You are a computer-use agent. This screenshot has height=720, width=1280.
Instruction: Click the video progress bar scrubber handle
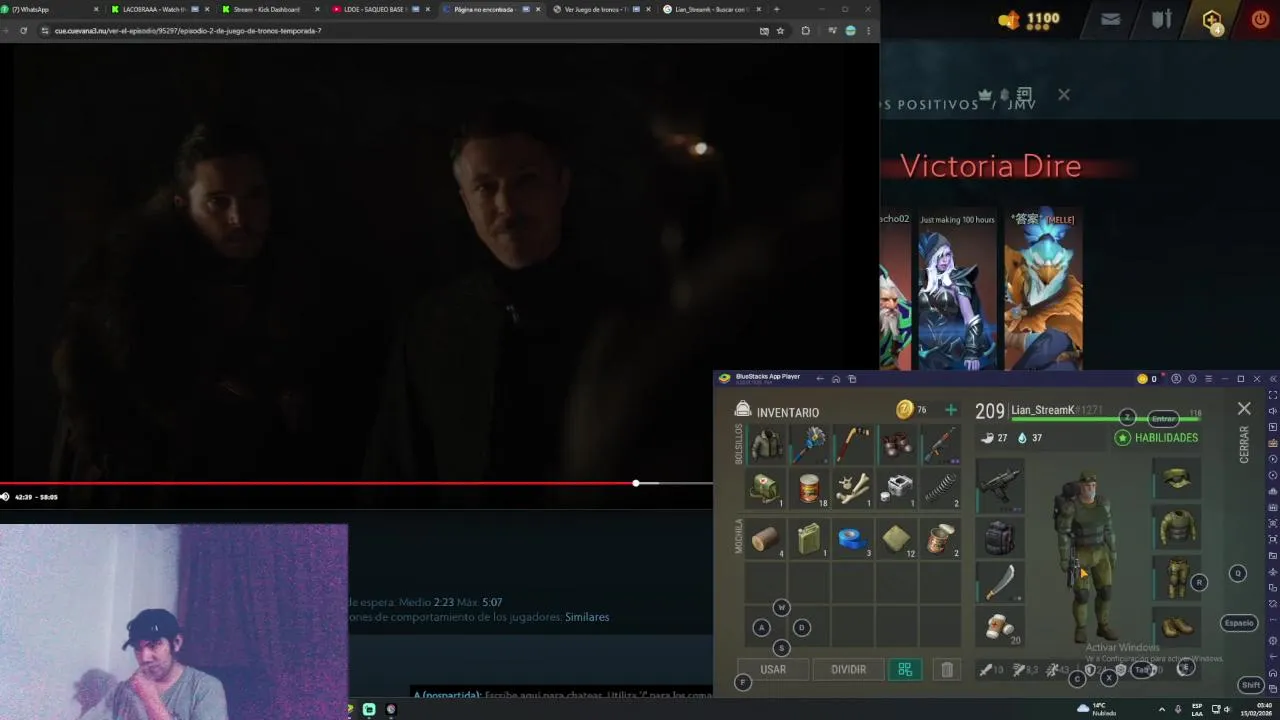636,483
